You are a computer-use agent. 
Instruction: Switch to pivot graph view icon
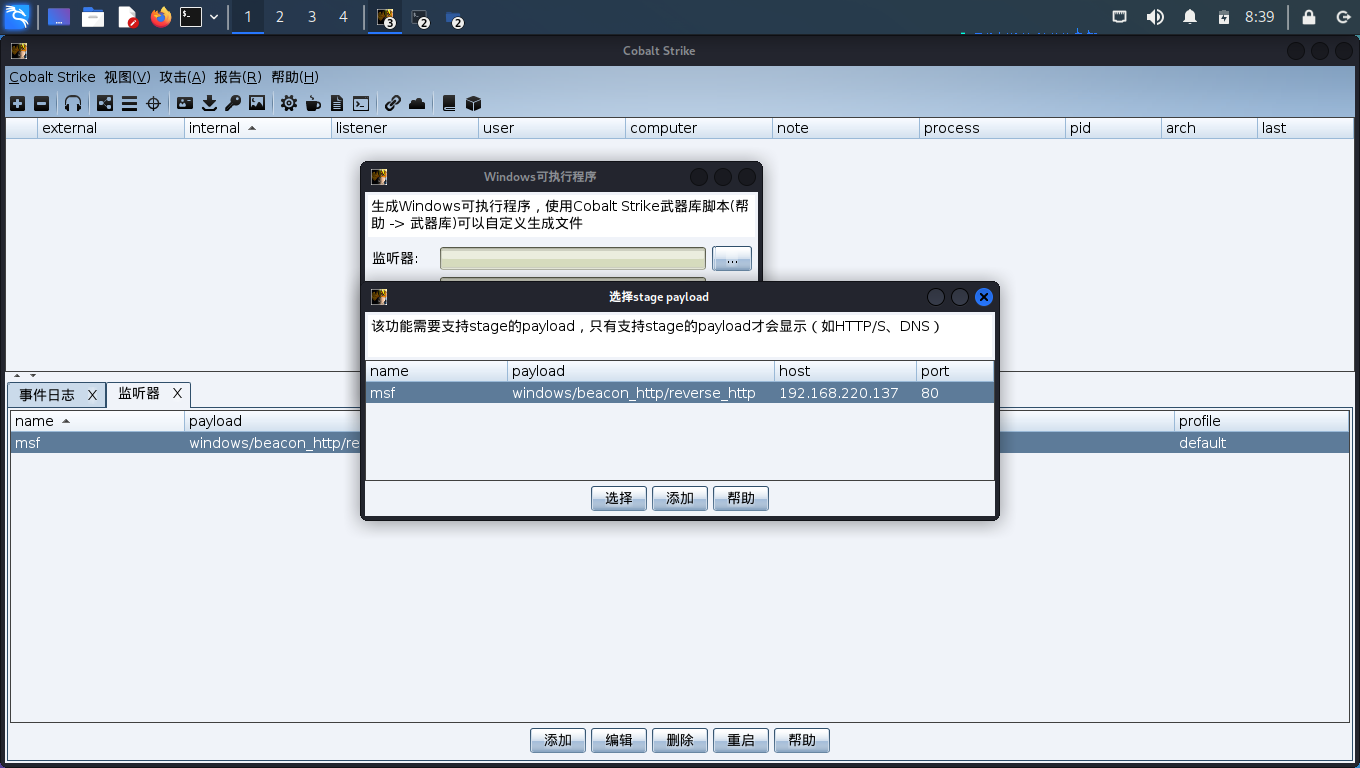point(105,103)
